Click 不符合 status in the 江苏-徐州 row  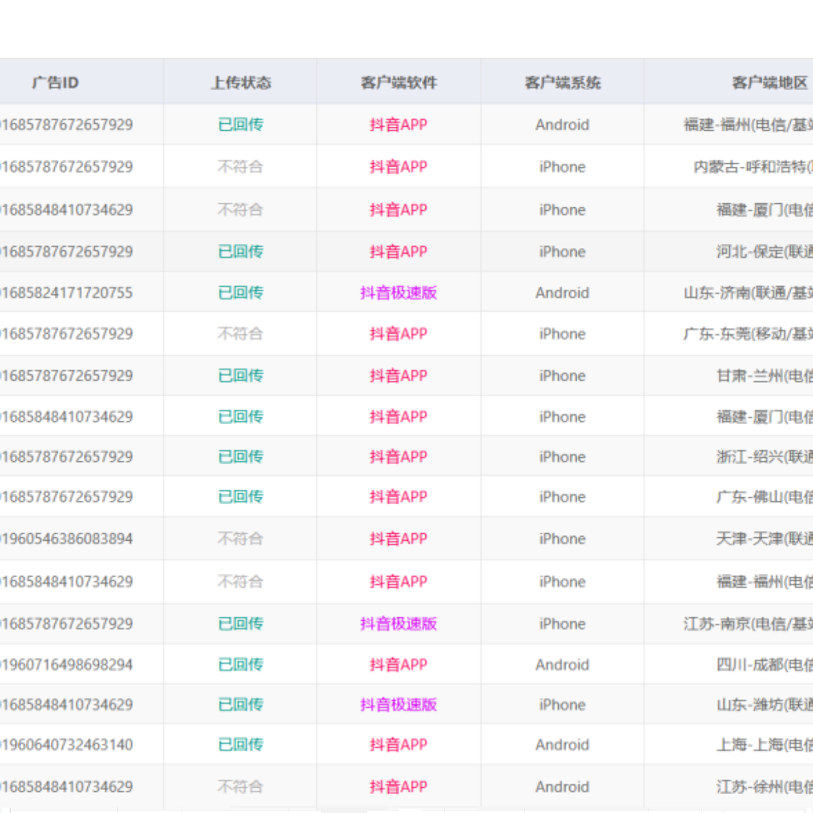coord(240,787)
